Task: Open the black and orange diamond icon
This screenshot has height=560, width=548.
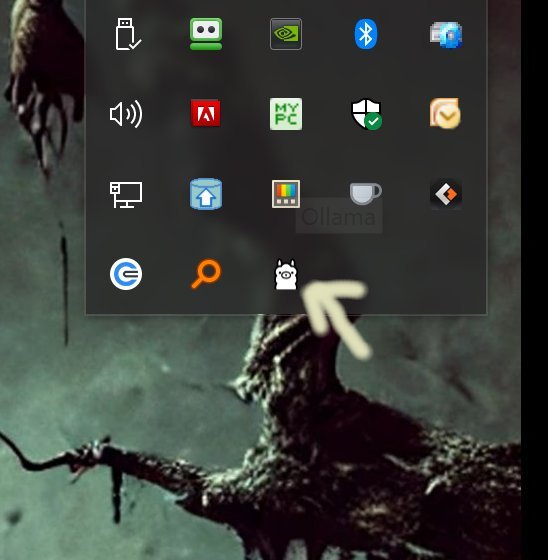Action: (446, 194)
